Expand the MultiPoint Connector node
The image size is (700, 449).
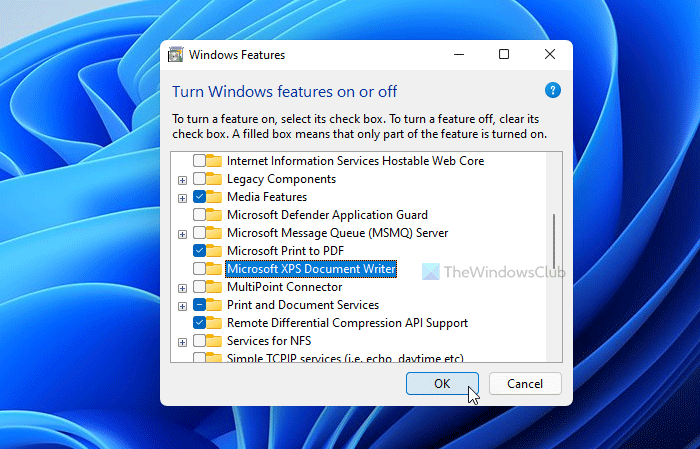(x=182, y=288)
